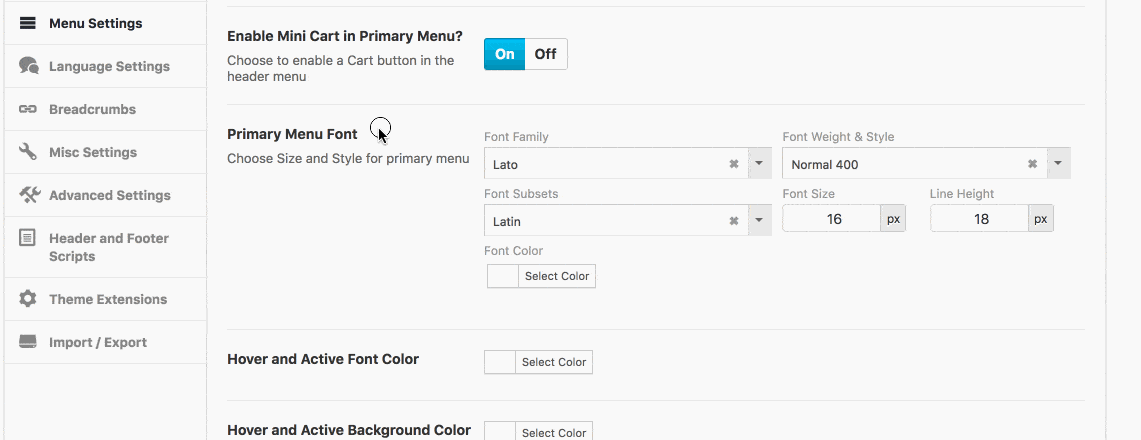The image size is (1141, 440).
Task: Click the Hover and Active Background Color swatch
Action: [x=500, y=432]
